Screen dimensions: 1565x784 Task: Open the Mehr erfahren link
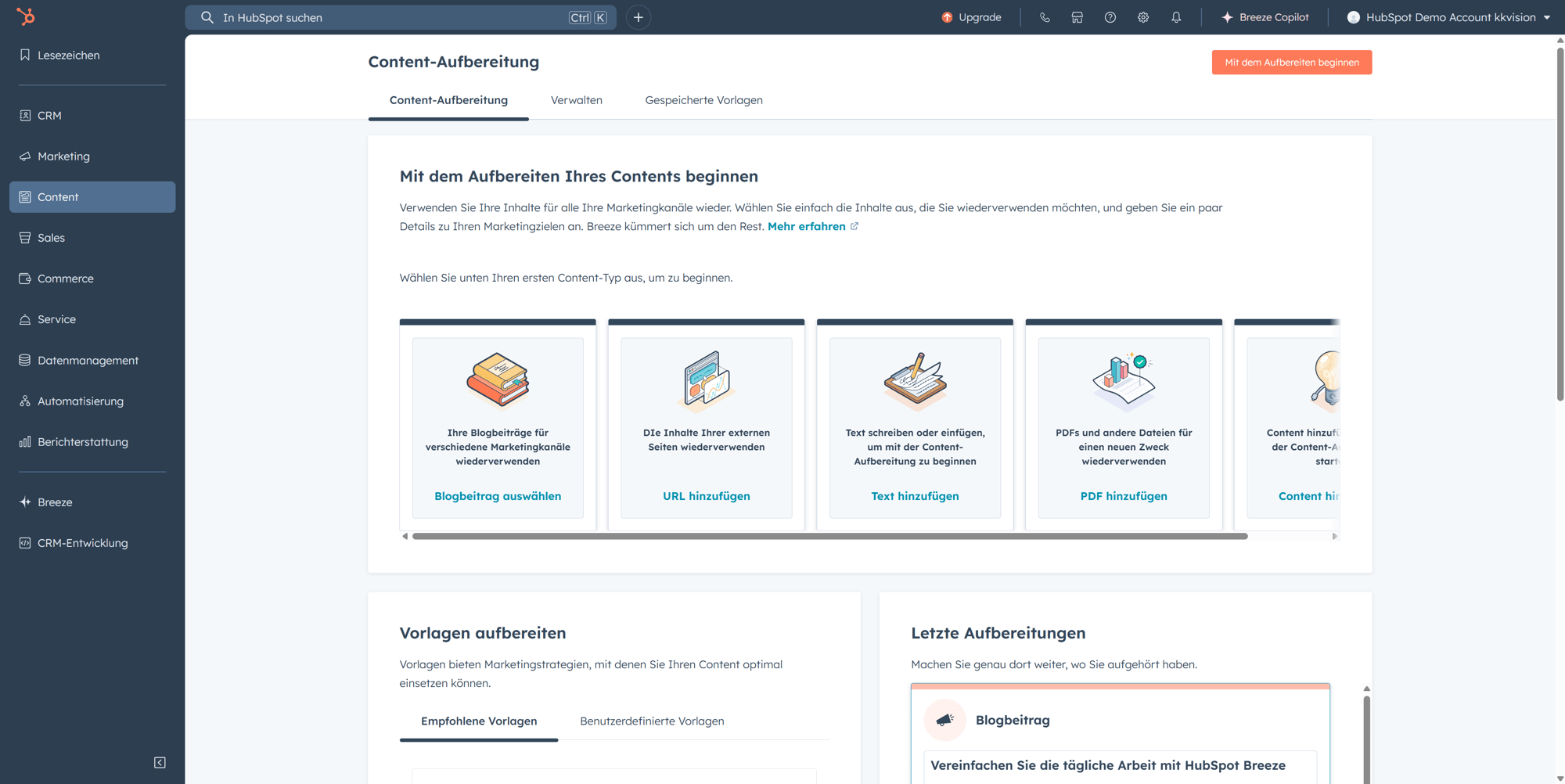click(813, 226)
